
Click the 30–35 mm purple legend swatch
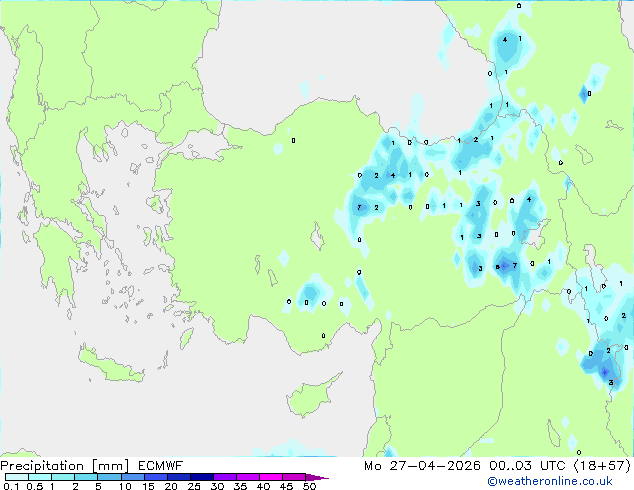pyautogui.click(x=225, y=477)
